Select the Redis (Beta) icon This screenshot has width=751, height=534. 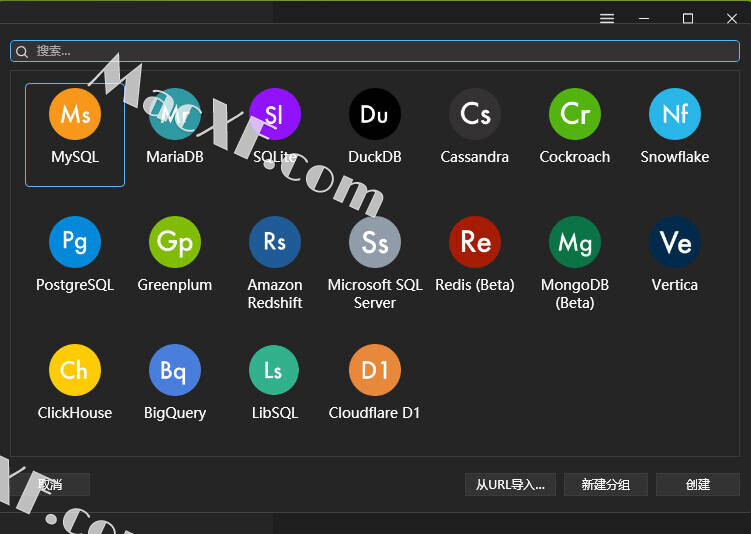click(x=475, y=242)
